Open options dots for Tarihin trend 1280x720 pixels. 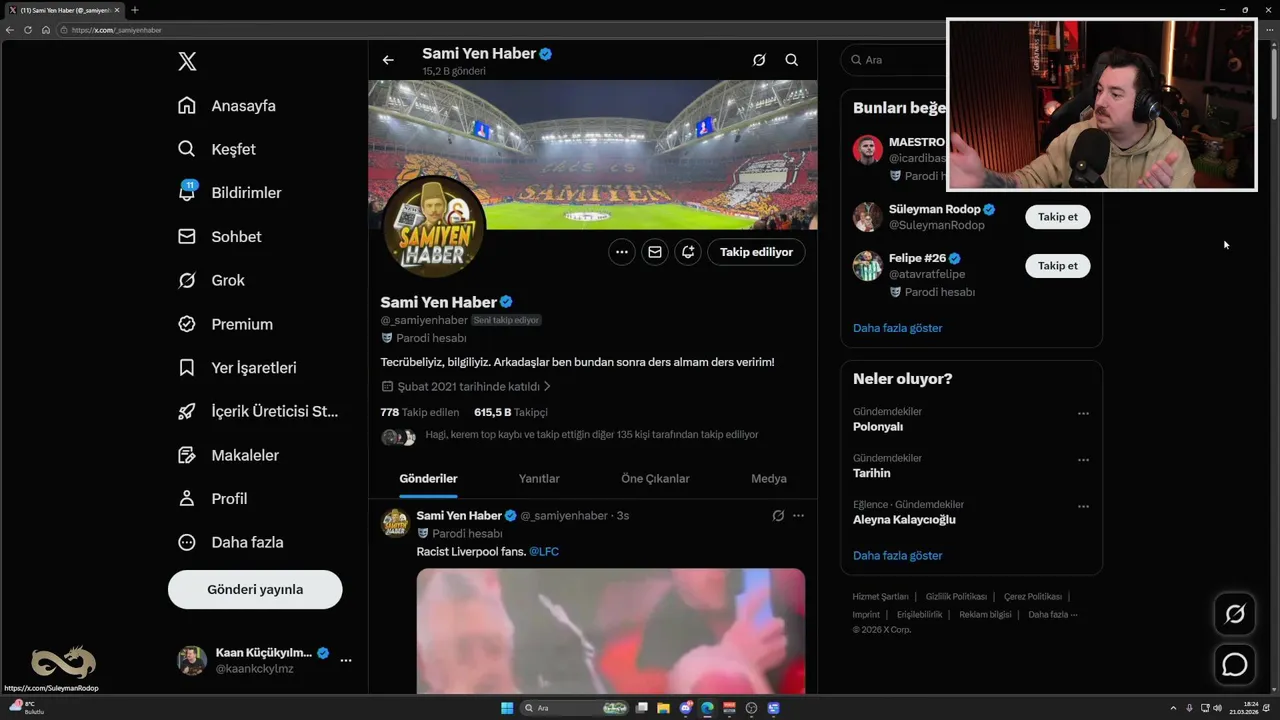click(x=1083, y=460)
